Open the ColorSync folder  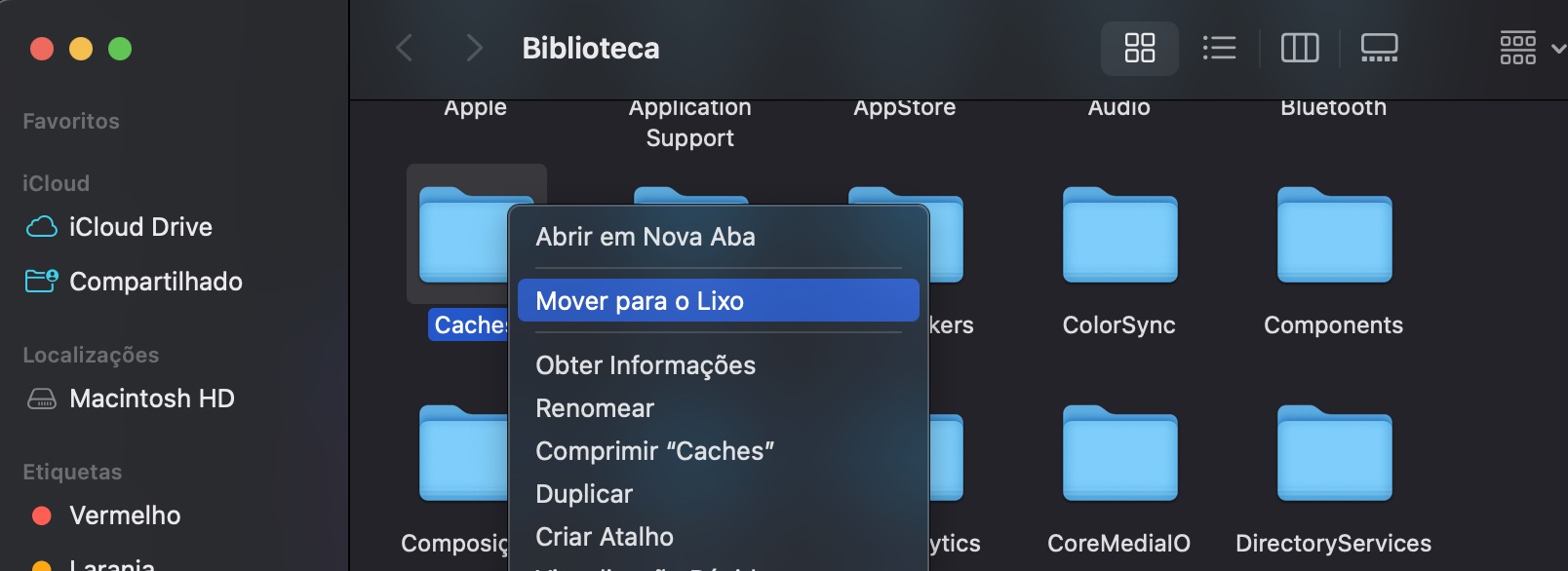[1118, 237]
